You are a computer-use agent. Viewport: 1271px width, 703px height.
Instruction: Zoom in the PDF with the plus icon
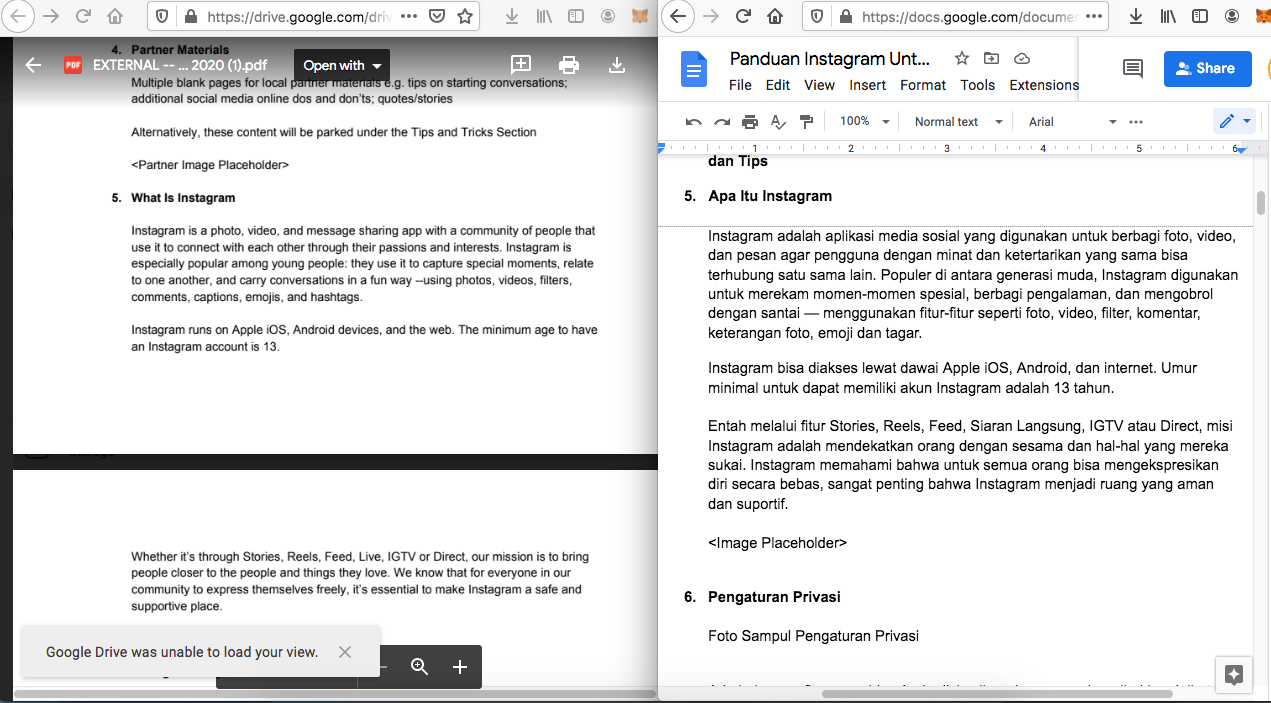coord(460,667)
